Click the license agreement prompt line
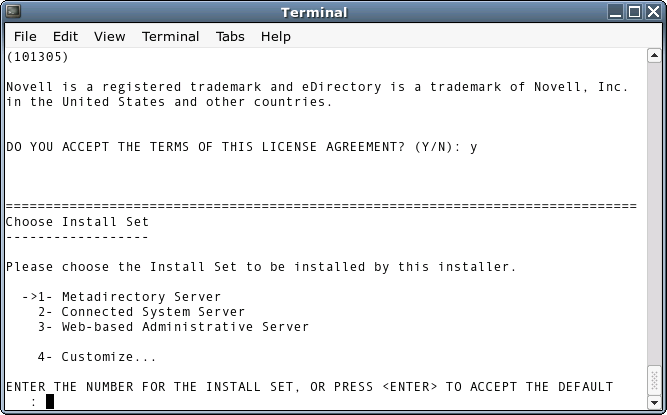 [x=240, y=147]
